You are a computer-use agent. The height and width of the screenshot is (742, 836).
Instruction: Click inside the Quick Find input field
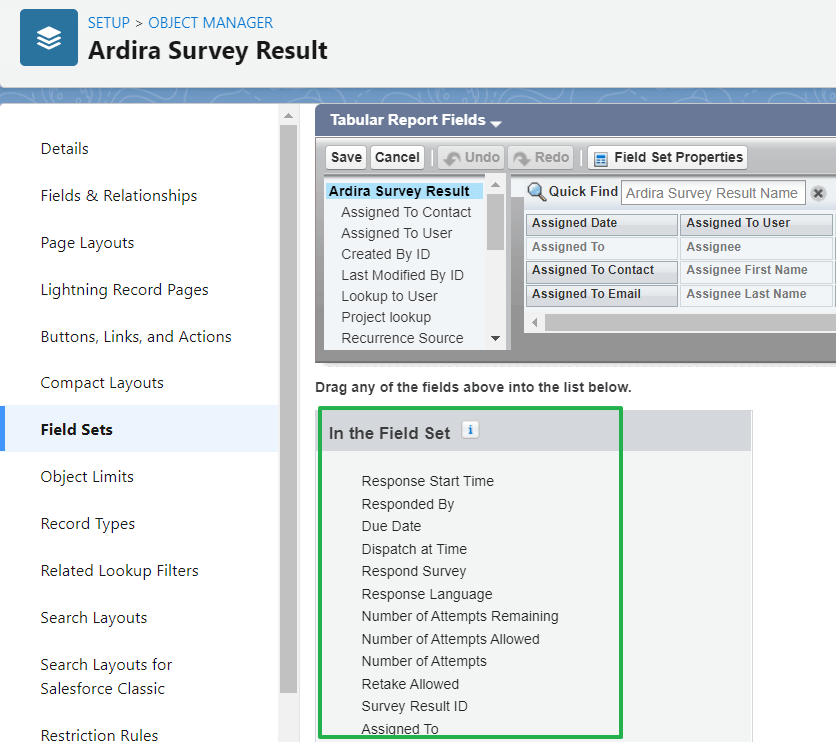[713, 192]
